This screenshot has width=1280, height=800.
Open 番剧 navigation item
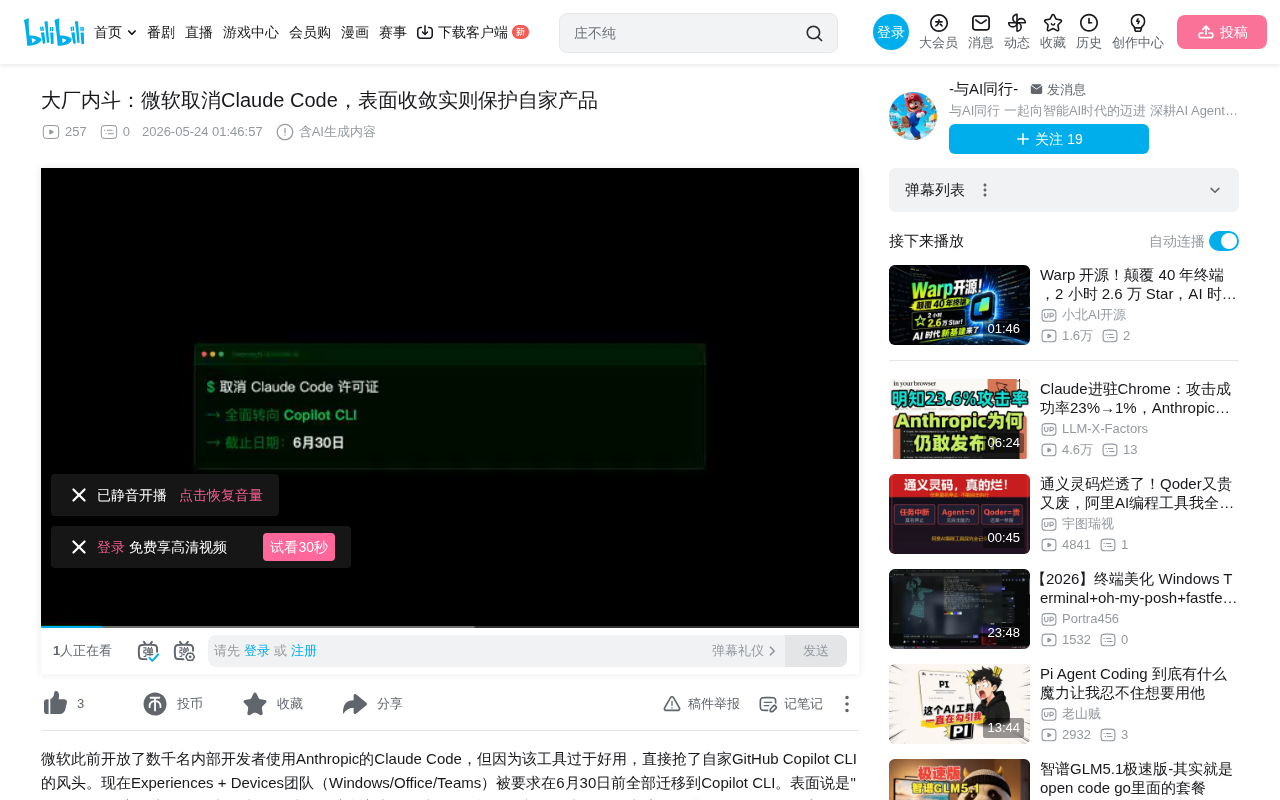coord(161,32)
